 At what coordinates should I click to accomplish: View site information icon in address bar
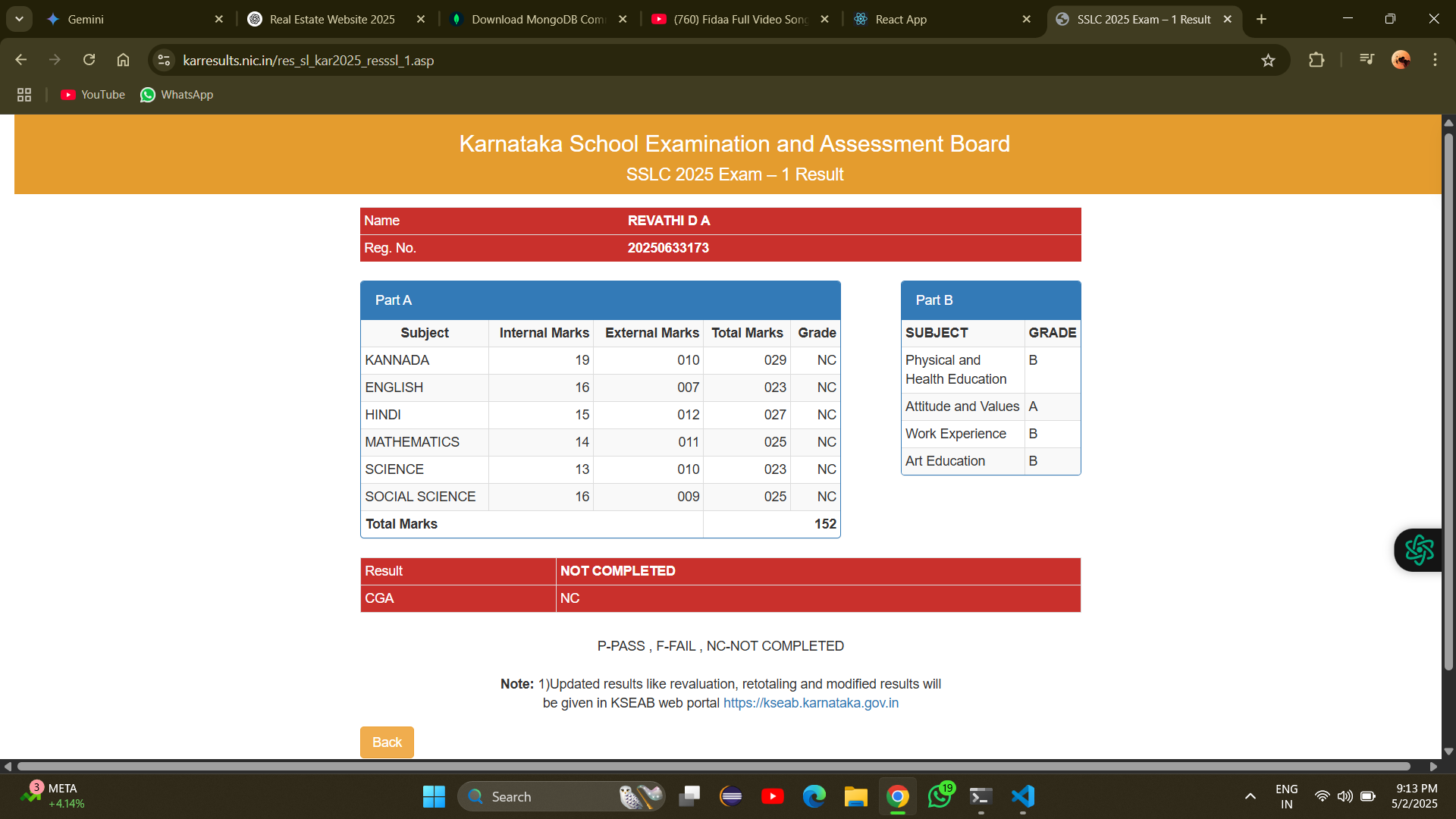pyautogui.click(x=164, y=60)
